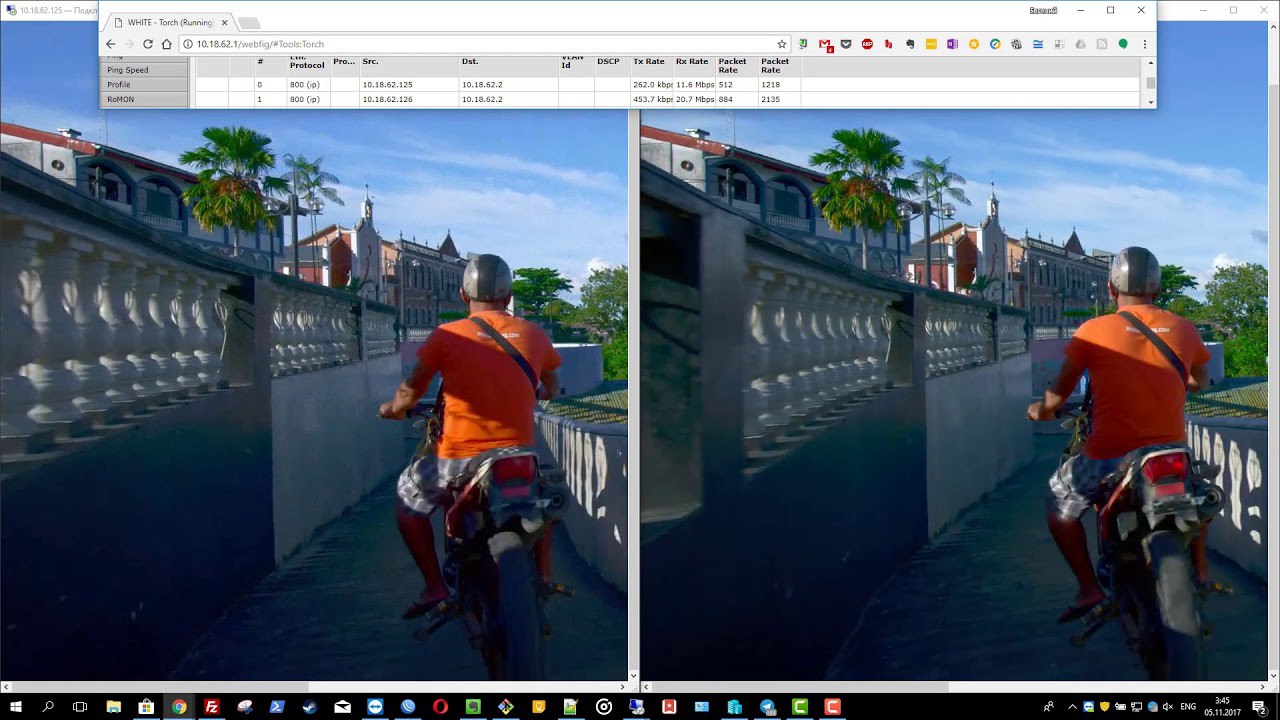Viewport: 1280px width, 720px height.
Task: Close the WHITE - Torch tab
Action: [223, 22]
